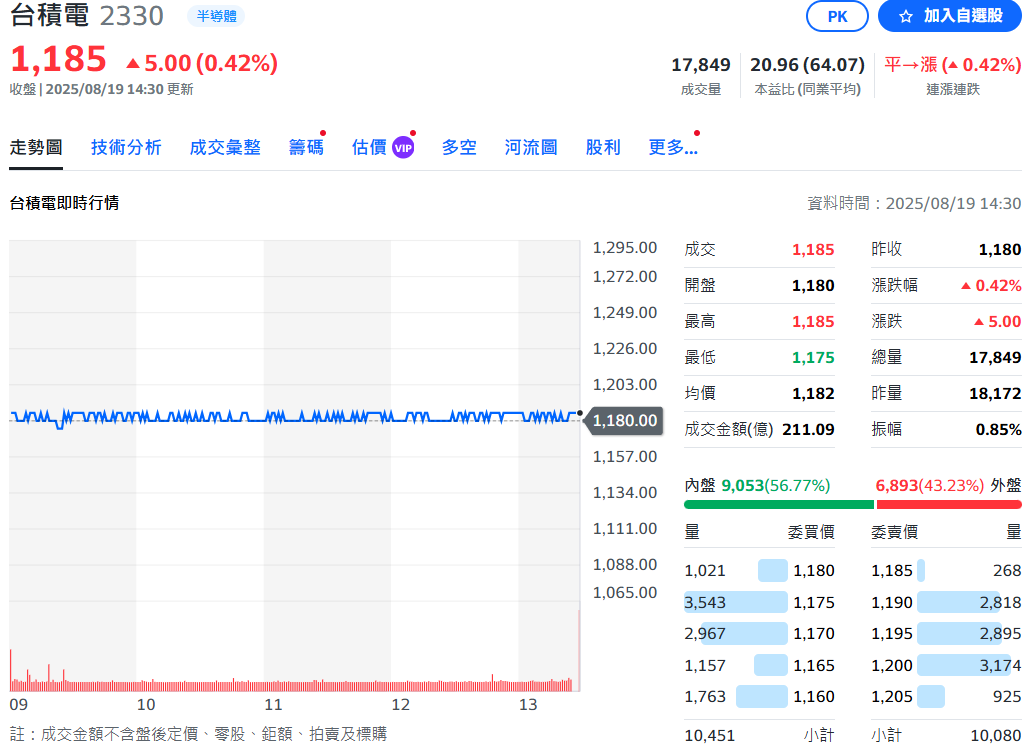Expand the 更多... menu
The width and height of the screenshot is (1033, 756).
tap(673, 148)
